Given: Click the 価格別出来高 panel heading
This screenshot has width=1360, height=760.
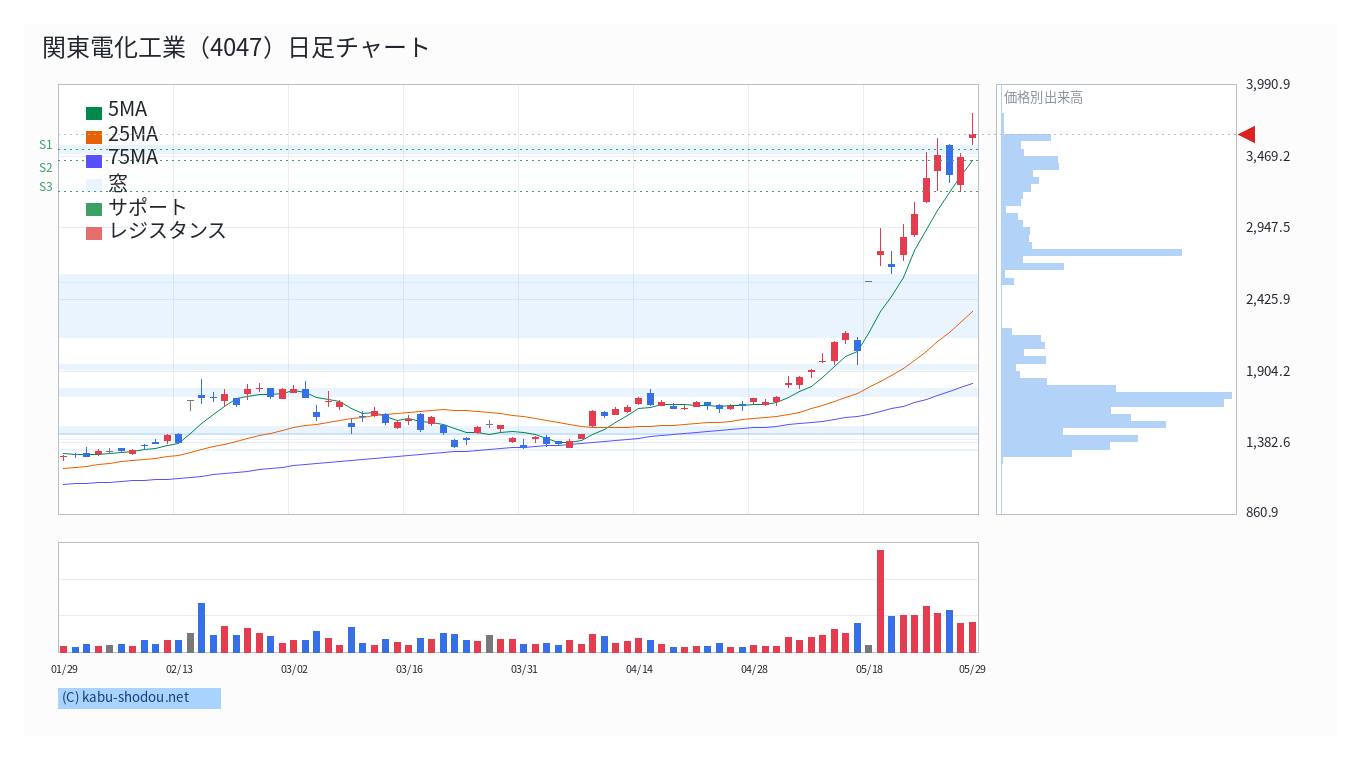Looking at the screenshot, I should (x=1043, y=97).
